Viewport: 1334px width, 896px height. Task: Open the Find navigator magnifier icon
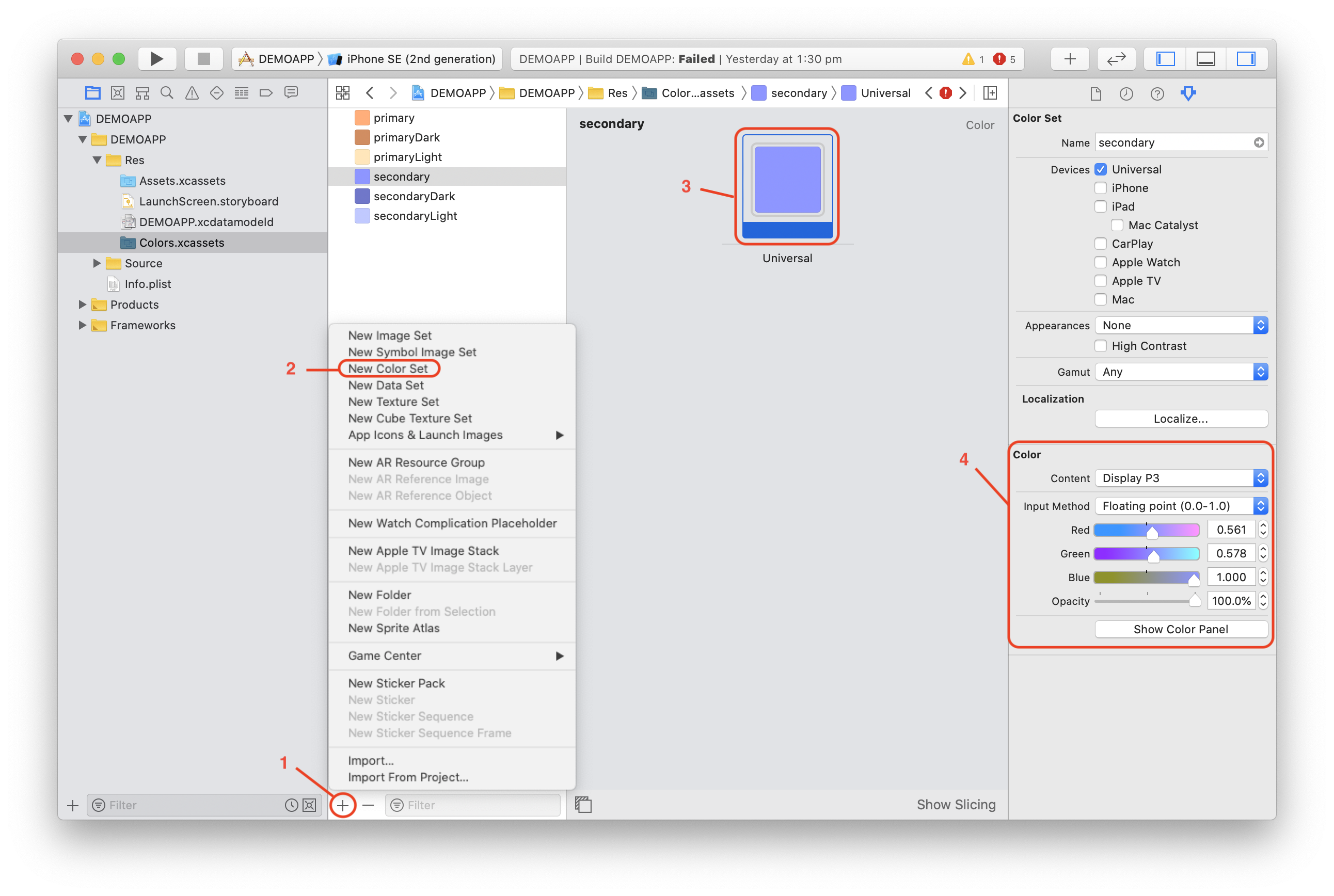tap(167, 92)
